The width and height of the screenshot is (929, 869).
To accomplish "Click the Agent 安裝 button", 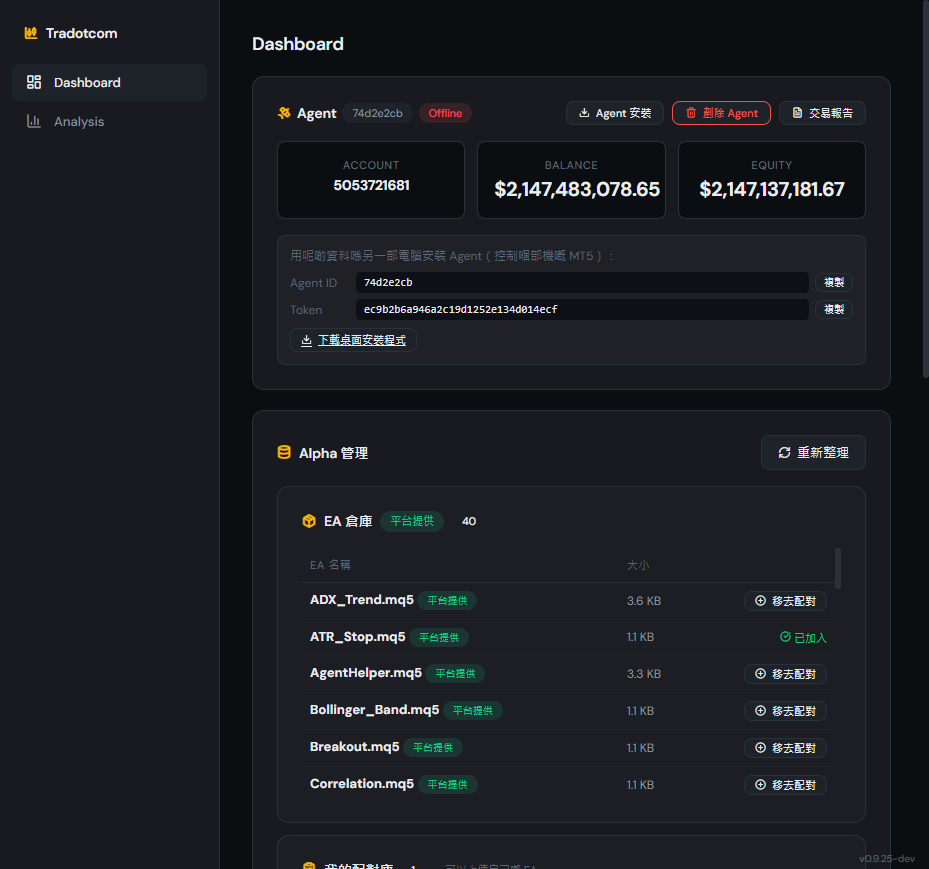I will 614,113.
